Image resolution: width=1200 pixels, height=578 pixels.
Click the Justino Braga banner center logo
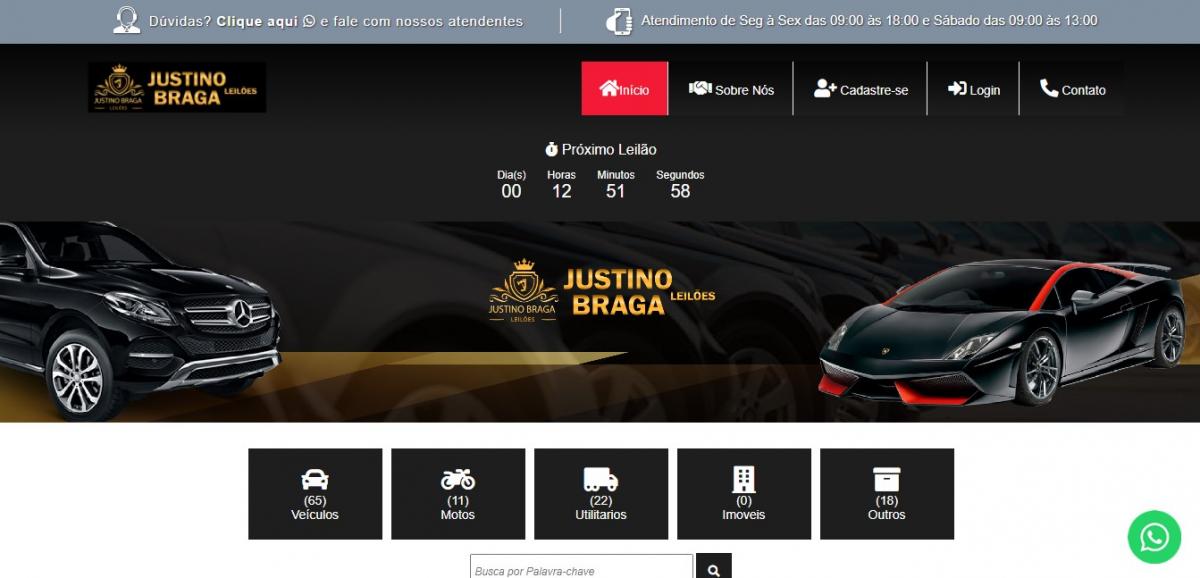pyautogui.click(x=602, y=291)
